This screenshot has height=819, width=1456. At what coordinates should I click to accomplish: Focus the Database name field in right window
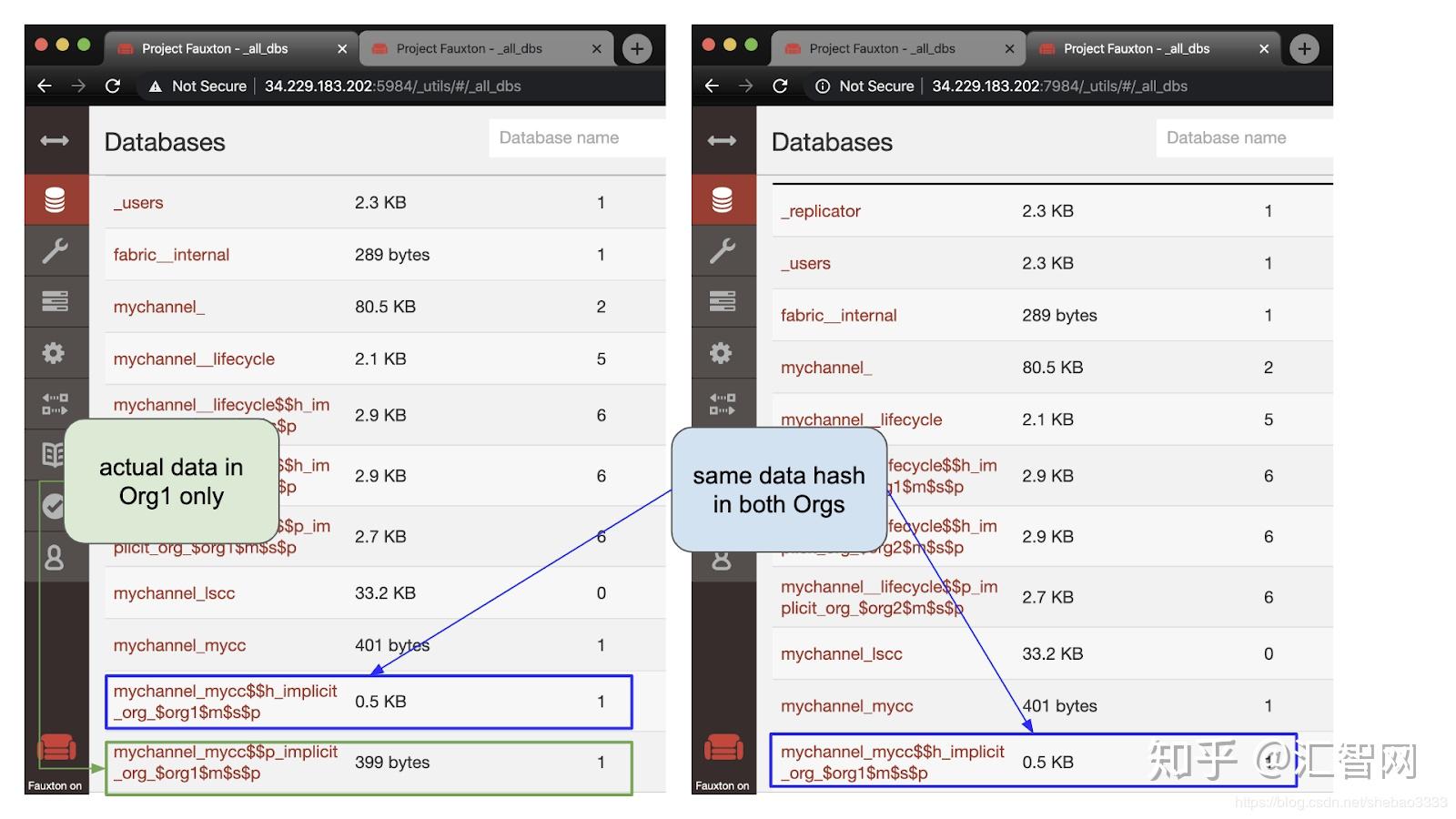(x=1244, y=138)
